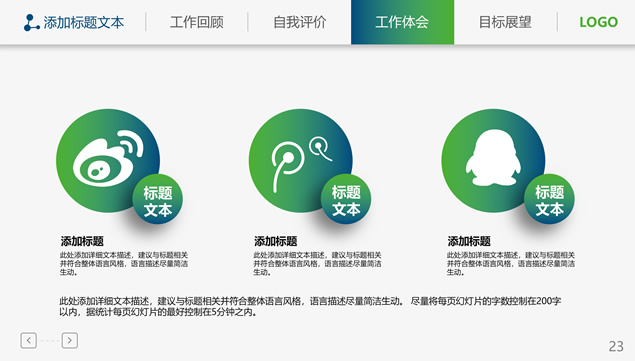
Task: Click the 标题文本 badge on the middle circle
Action: (346, 199)
